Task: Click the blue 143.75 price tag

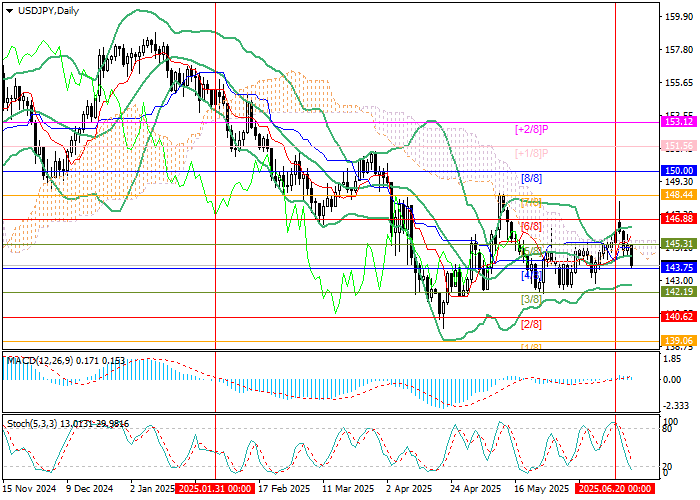Action: [x=679, y=267]
